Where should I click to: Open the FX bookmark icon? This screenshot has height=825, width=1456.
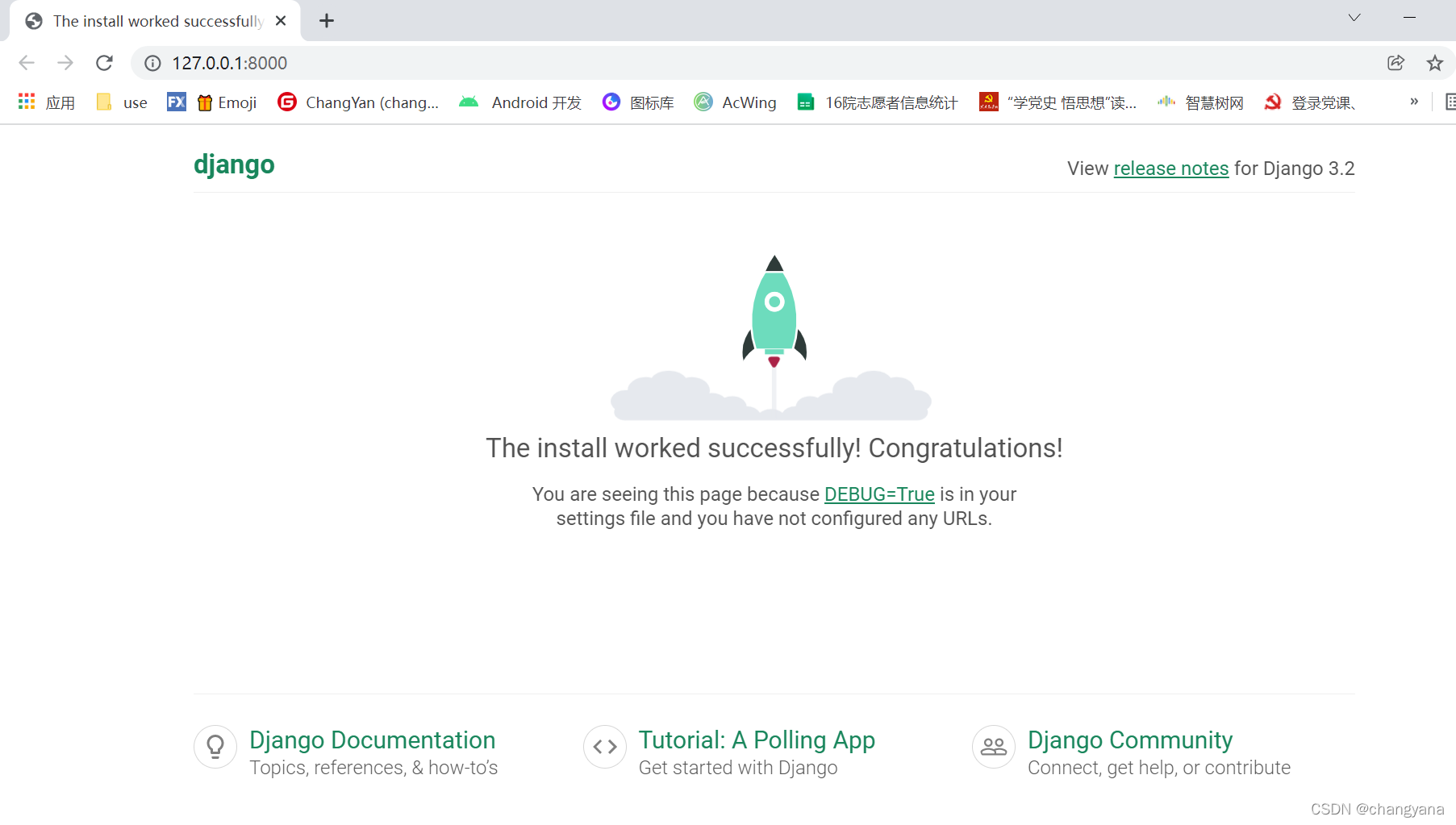pyautogui.click(x=177, y=102)
